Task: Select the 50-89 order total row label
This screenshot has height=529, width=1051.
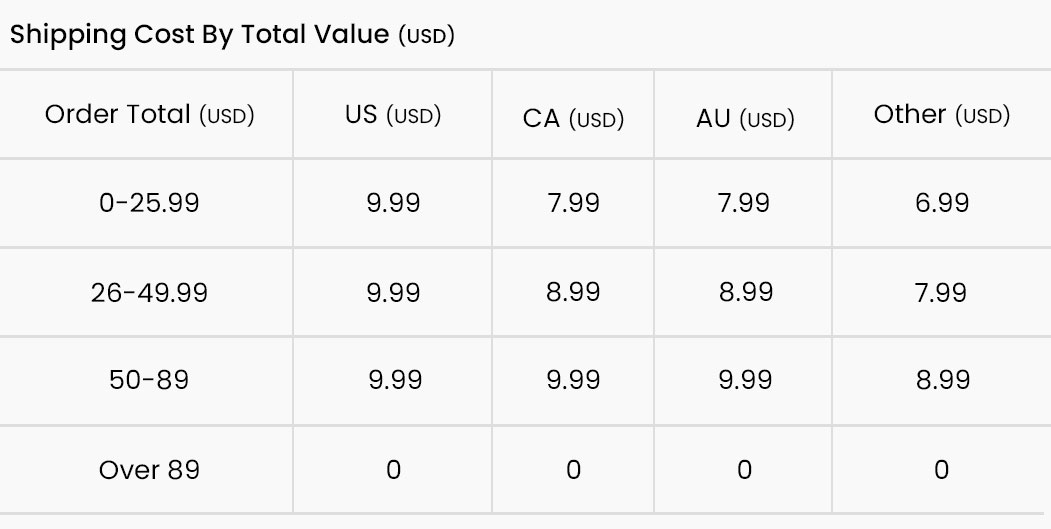Action: coord(149,380)
